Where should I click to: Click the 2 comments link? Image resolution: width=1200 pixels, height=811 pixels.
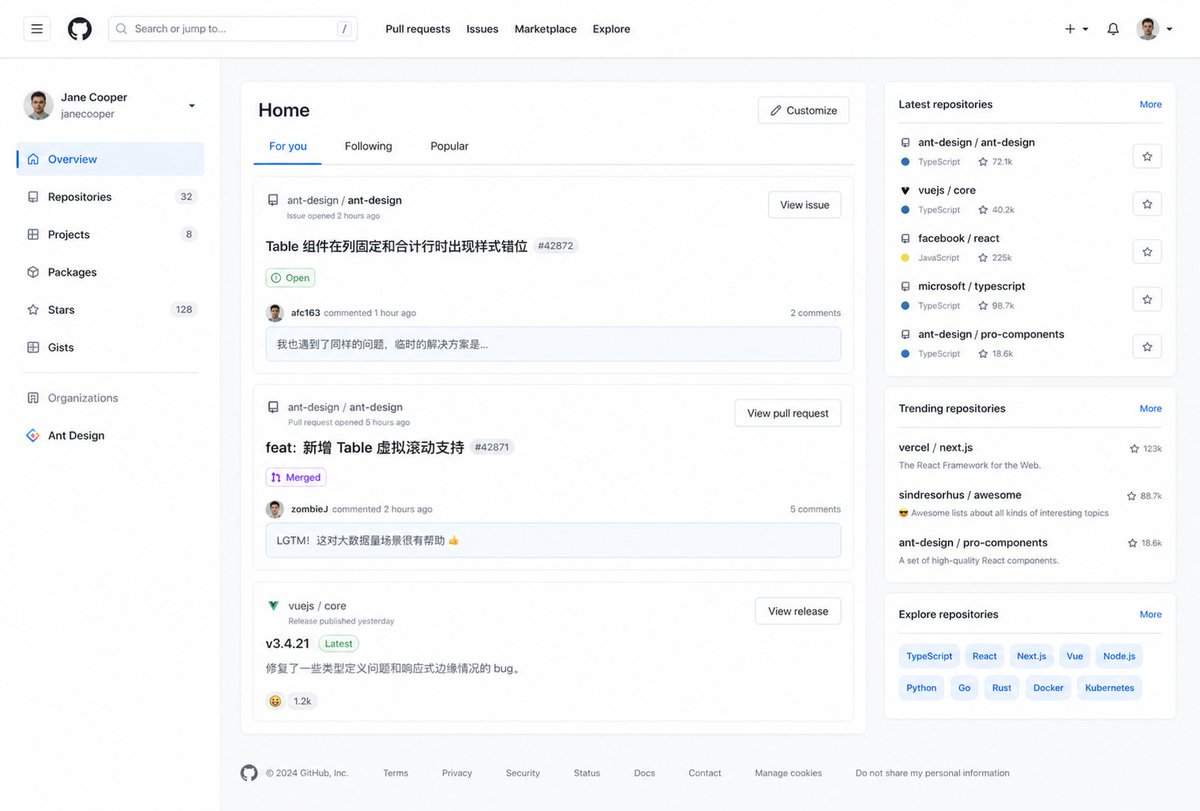tap(815, 313)
